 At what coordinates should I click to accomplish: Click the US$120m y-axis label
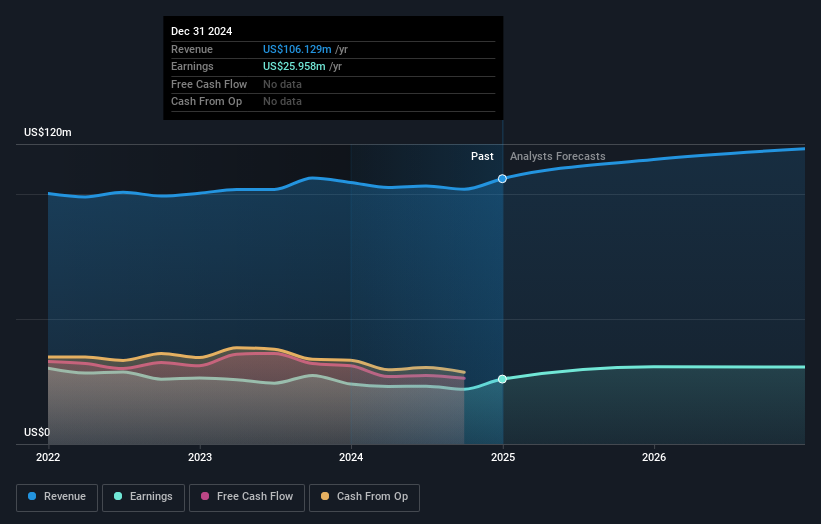tap(48, 132)
